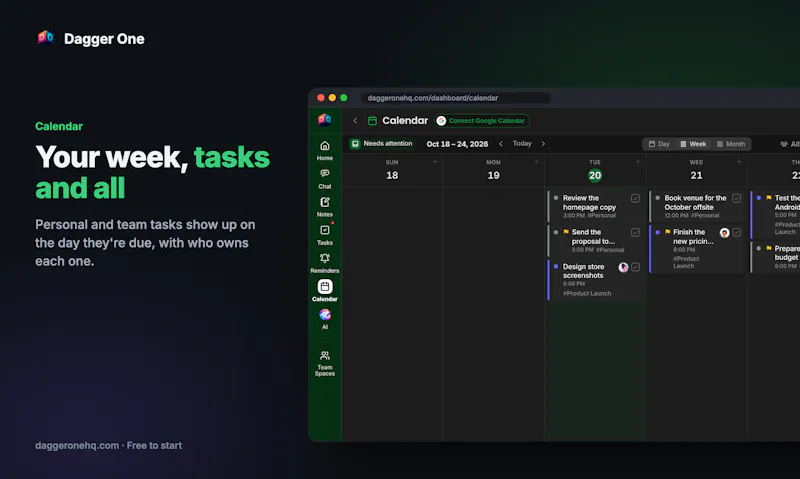Add item on Wednesday 21 with plus
Viewport: 800px width, 479px height.
click(739, 162)
